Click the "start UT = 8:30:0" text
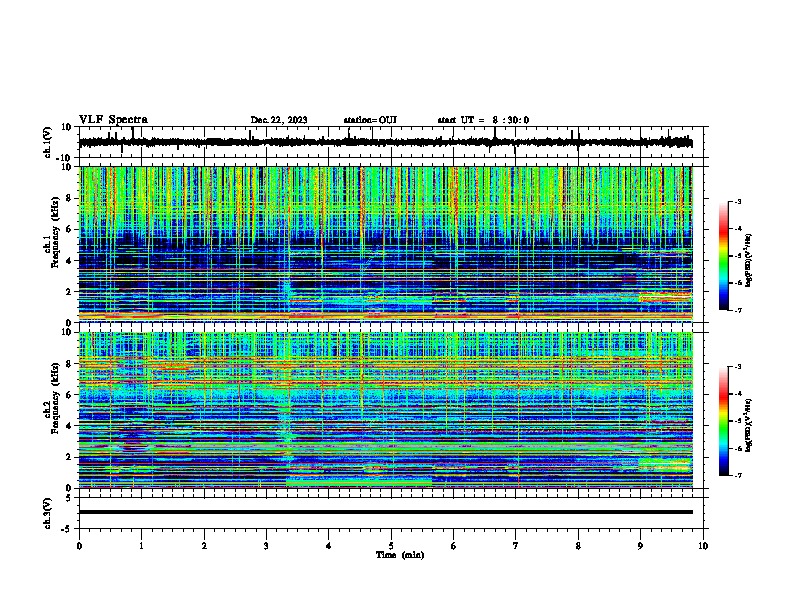 tap(483, 120)
